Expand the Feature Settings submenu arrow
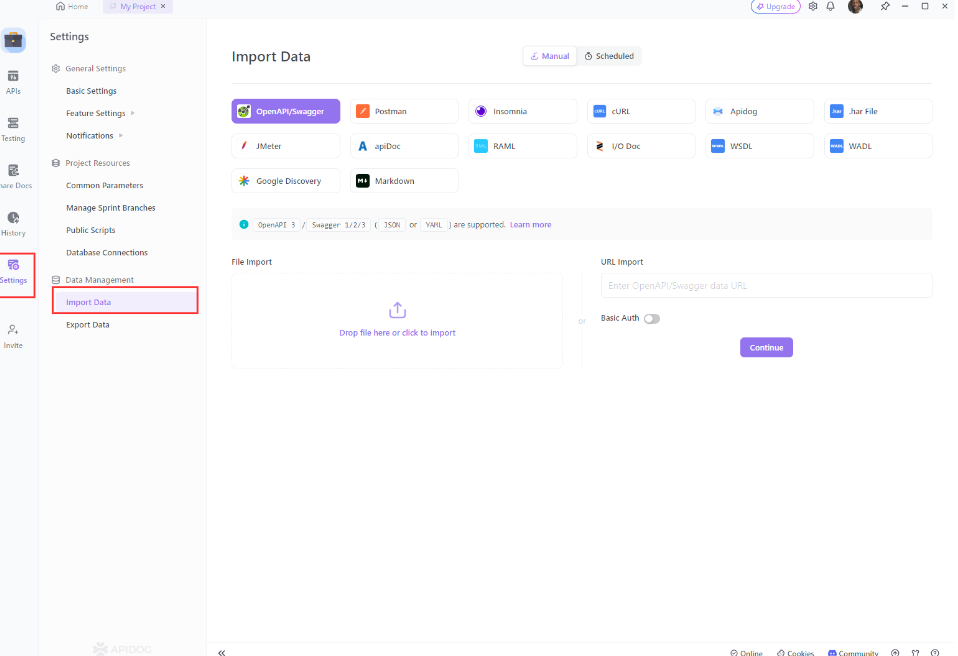This screenshot has height=656, width=958. coord(133,113)
